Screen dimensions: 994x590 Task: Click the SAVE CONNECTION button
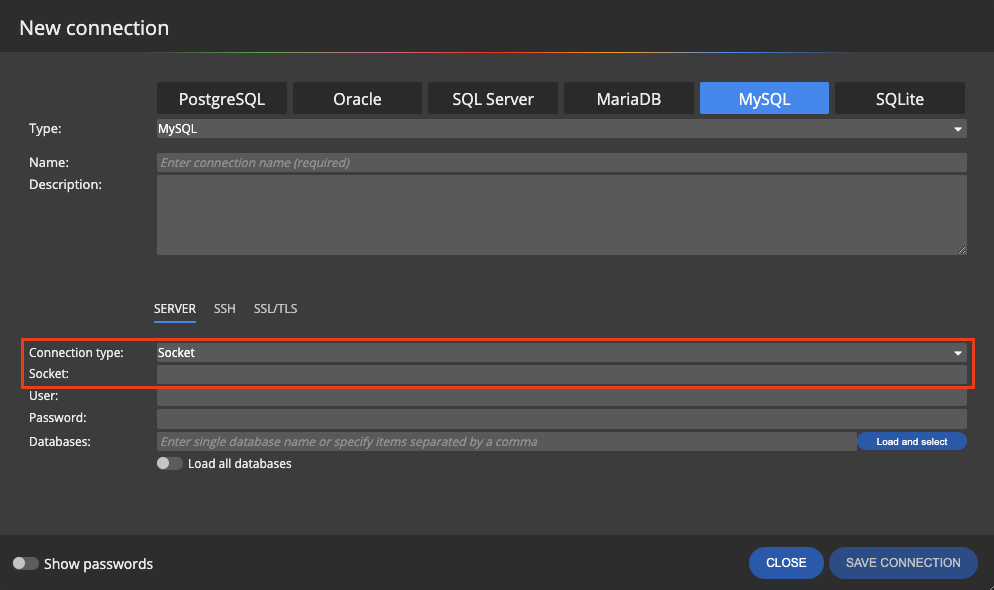pyautogui.click(x=903, y=563)
